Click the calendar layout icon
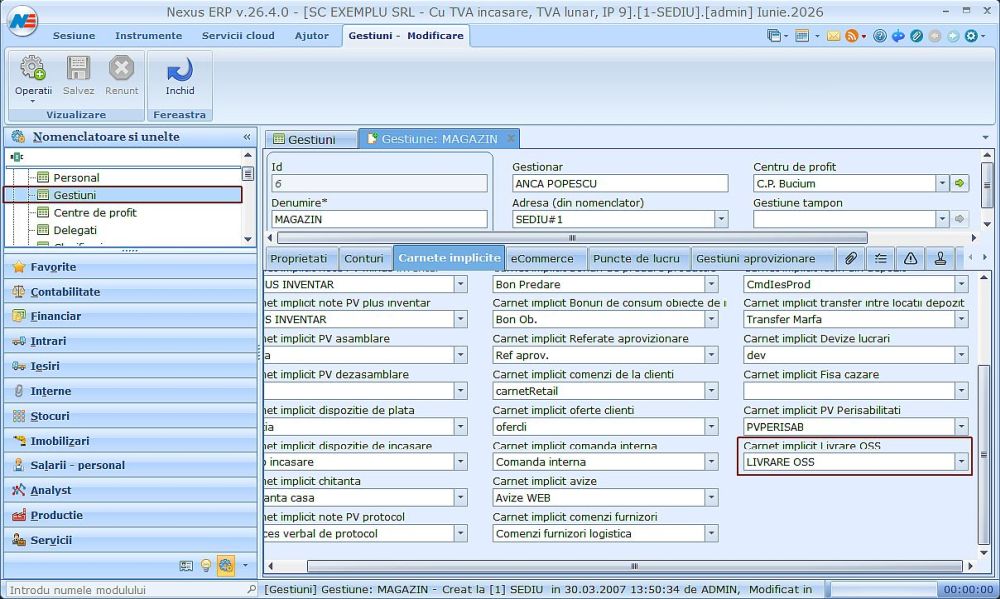1000x599 pixels. click(x=802, y=36)
